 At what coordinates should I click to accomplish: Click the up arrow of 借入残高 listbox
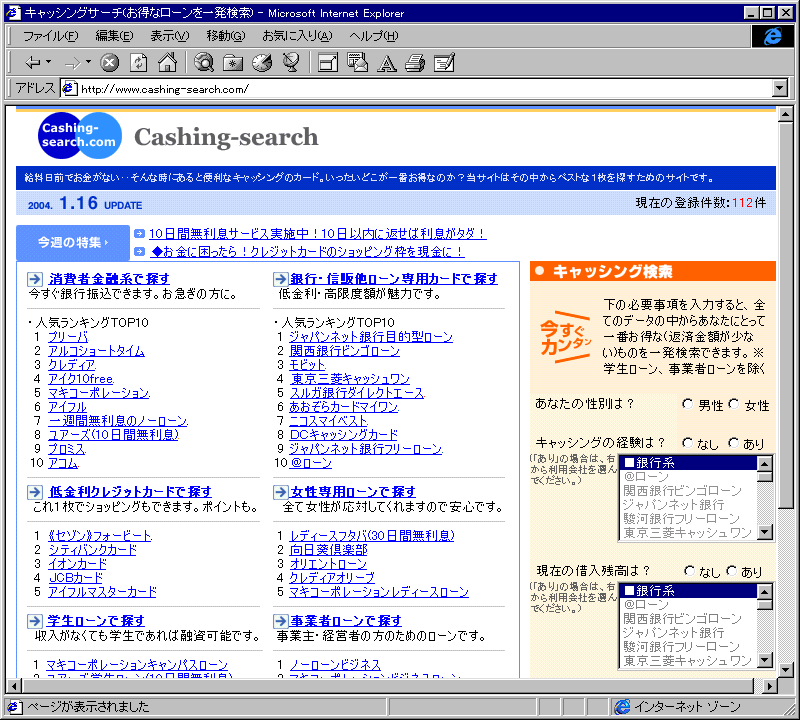pyautogui.click(x=764, y=591)
